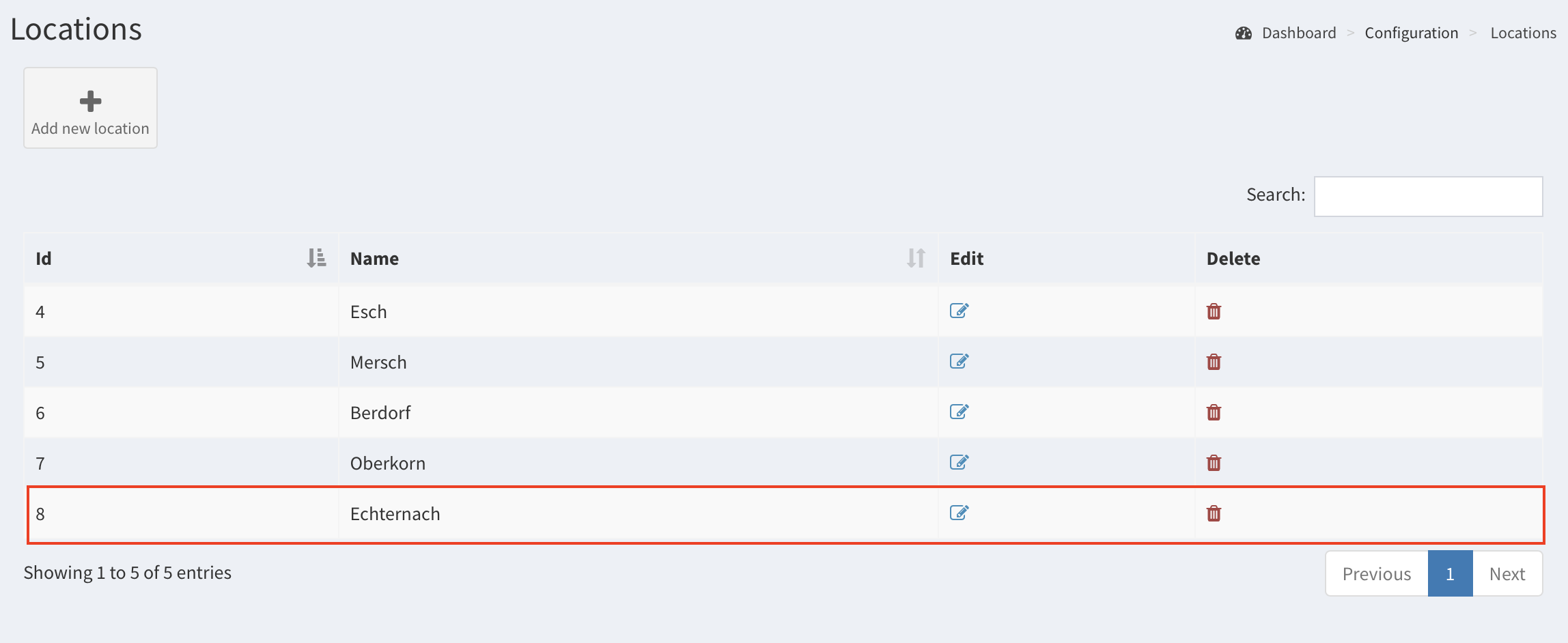Edit the Mersch location entry
Image resolution: width=1568 pixels, height=643 pixels.
(x=959, y=362)
